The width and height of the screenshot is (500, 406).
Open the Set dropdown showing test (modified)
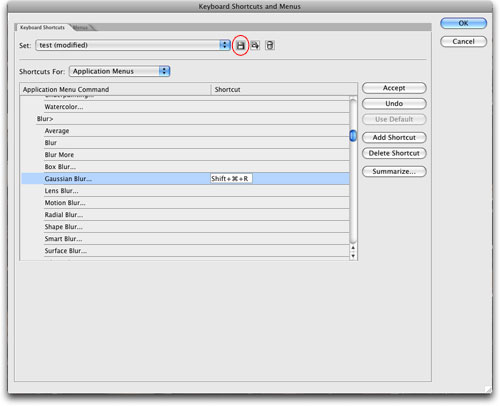133,45
